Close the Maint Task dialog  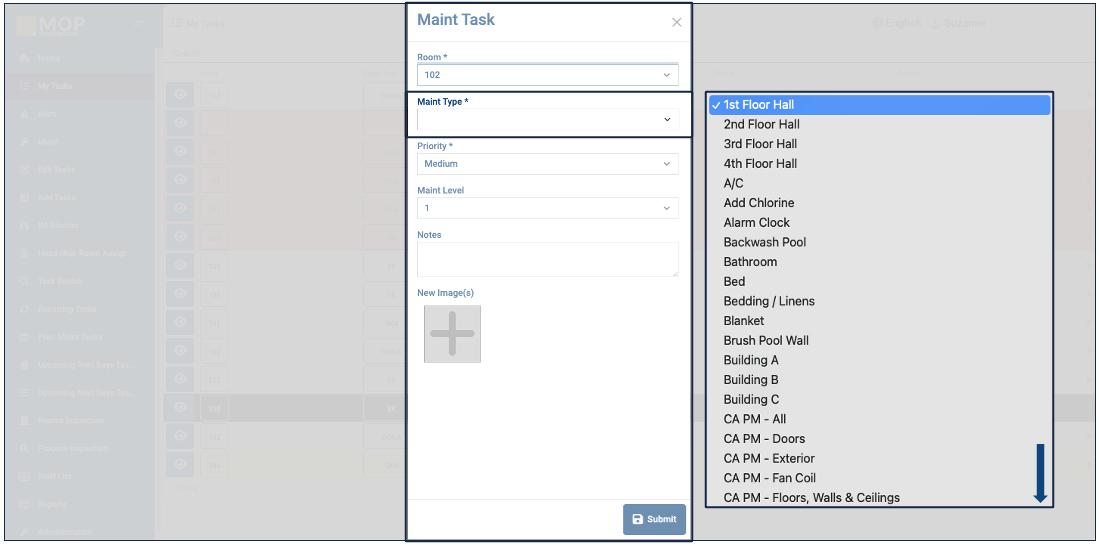point(677,22)
